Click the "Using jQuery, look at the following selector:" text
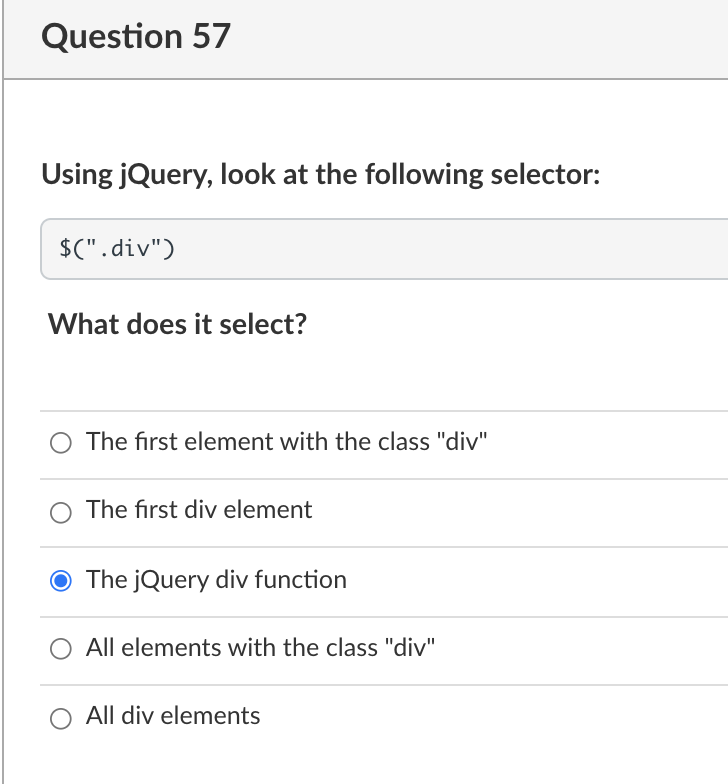The image size is (728, 784). click(x=320, y=175)
